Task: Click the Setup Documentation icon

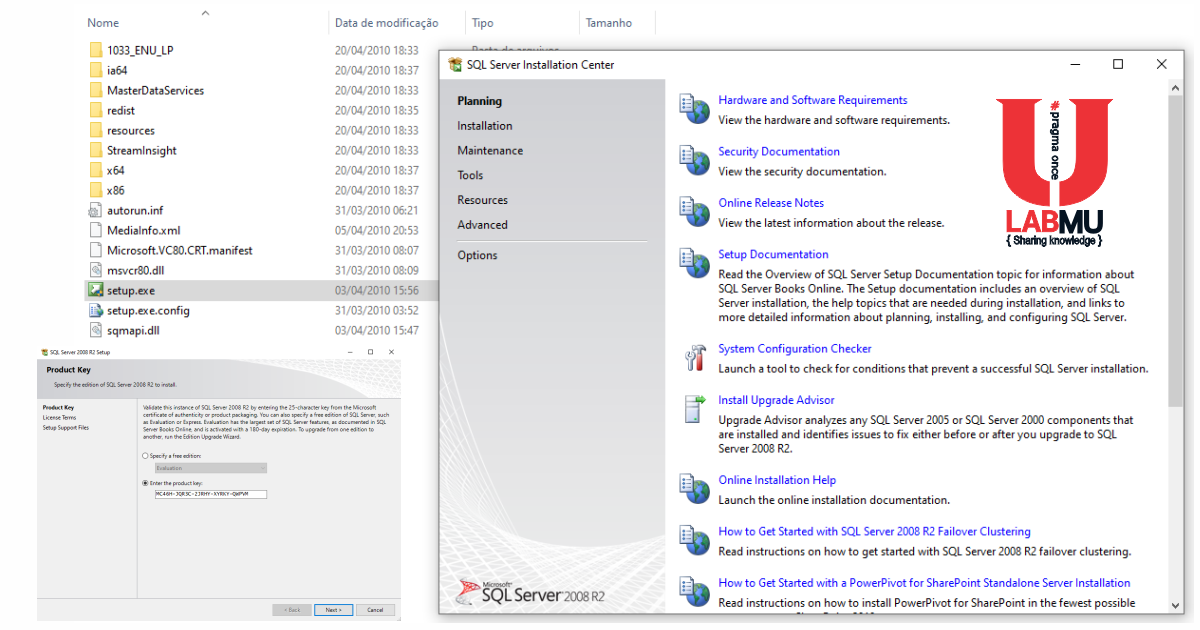Action: click(694, 263)
